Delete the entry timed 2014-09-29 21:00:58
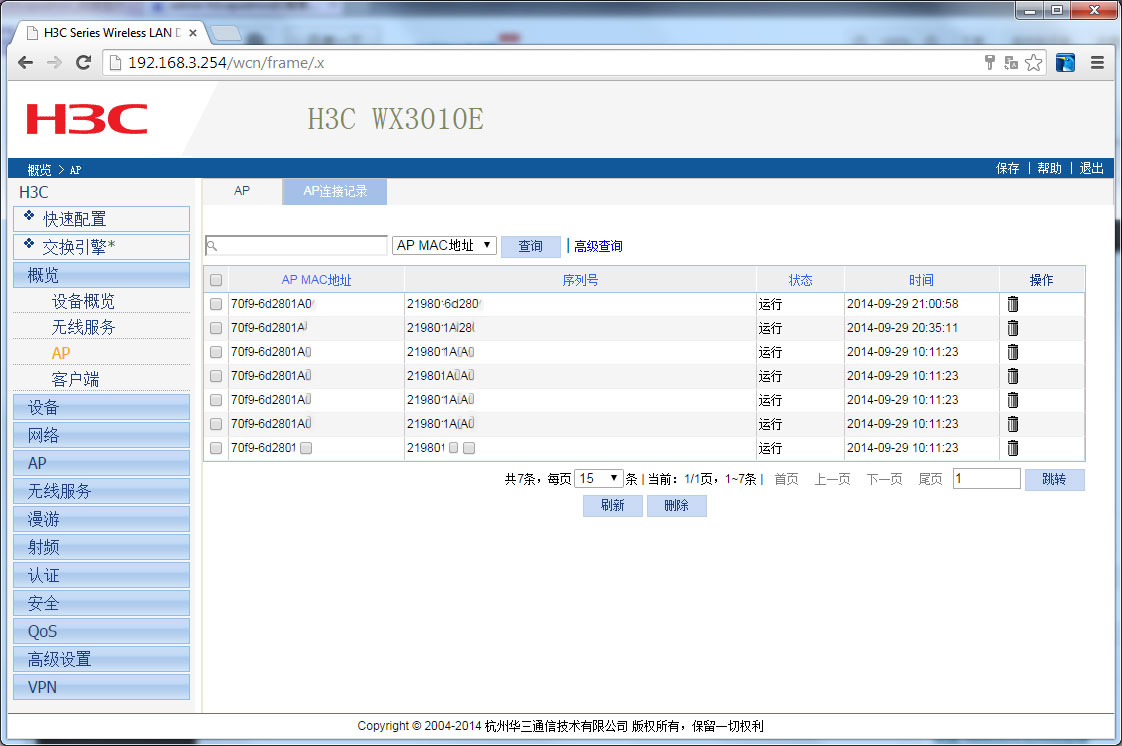 [x=1013, y=304]
